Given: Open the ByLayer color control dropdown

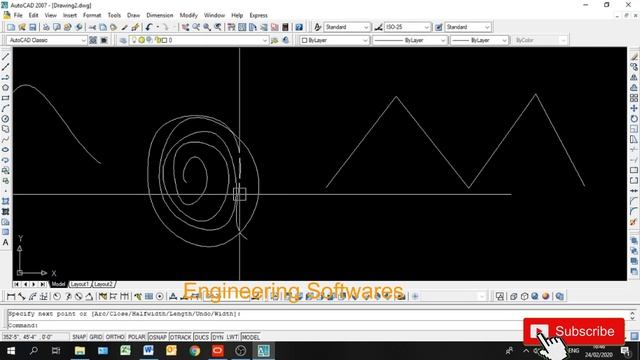Looking at the screenshot, I should click(334, 40).
